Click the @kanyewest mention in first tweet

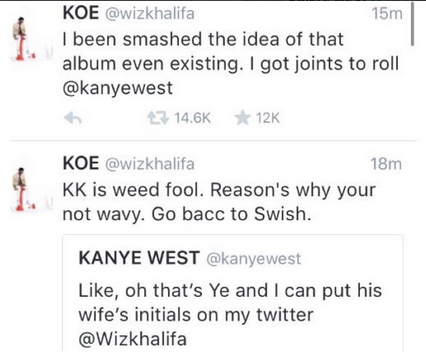(117, 88)
